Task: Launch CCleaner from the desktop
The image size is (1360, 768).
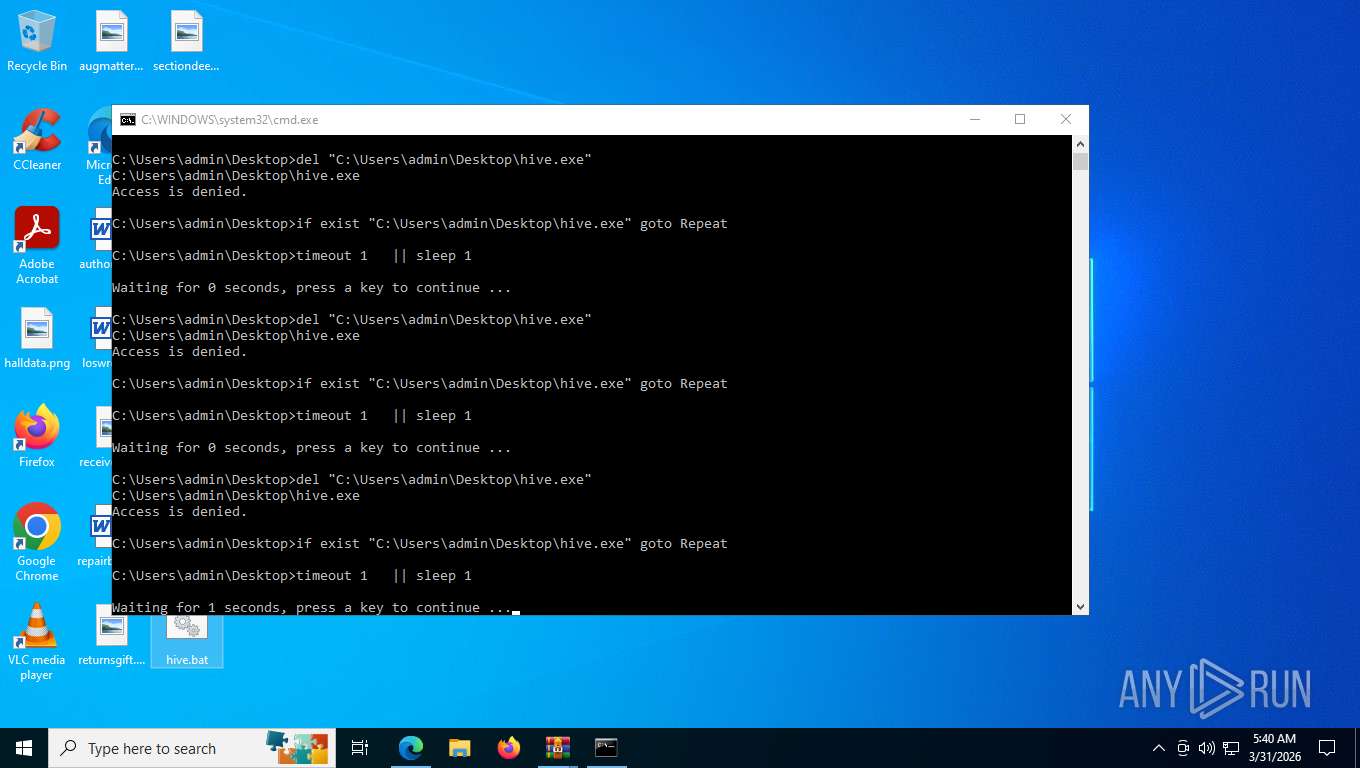Action: pos(37,140)
